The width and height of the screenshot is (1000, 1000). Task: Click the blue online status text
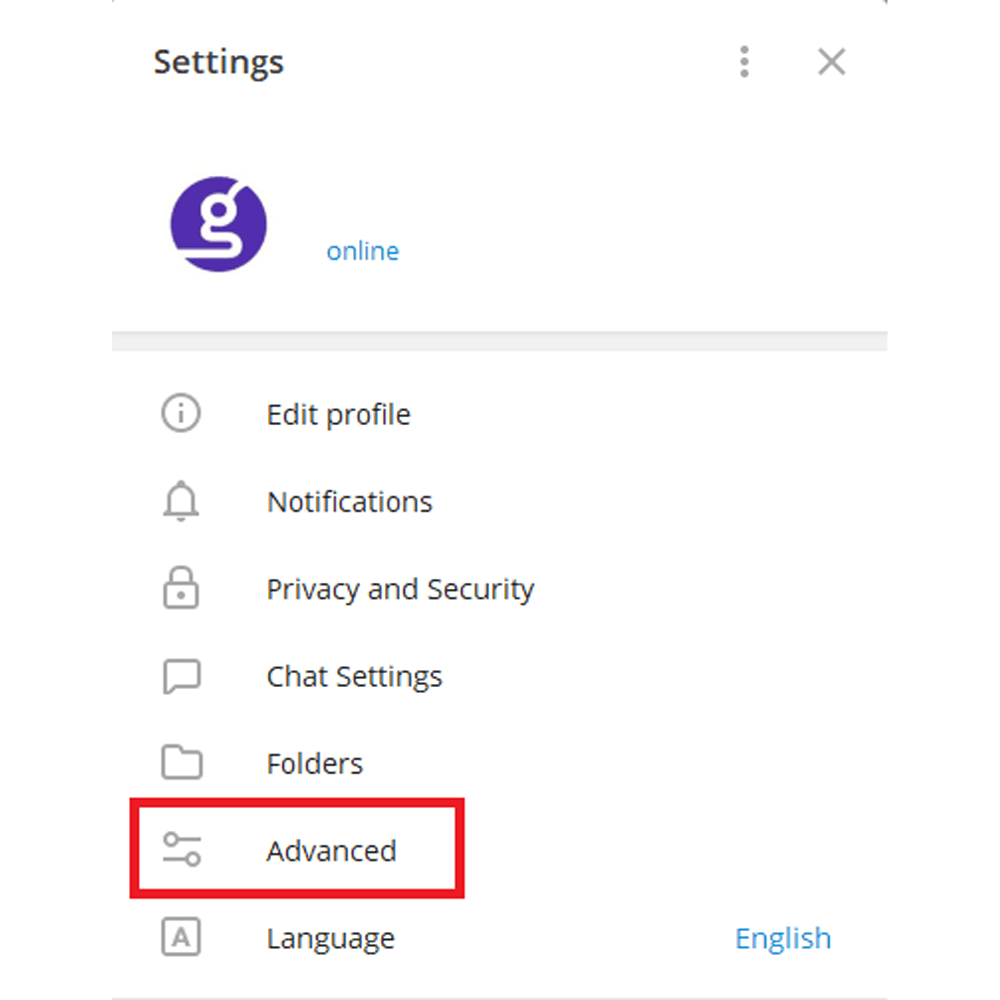[362, 251]
